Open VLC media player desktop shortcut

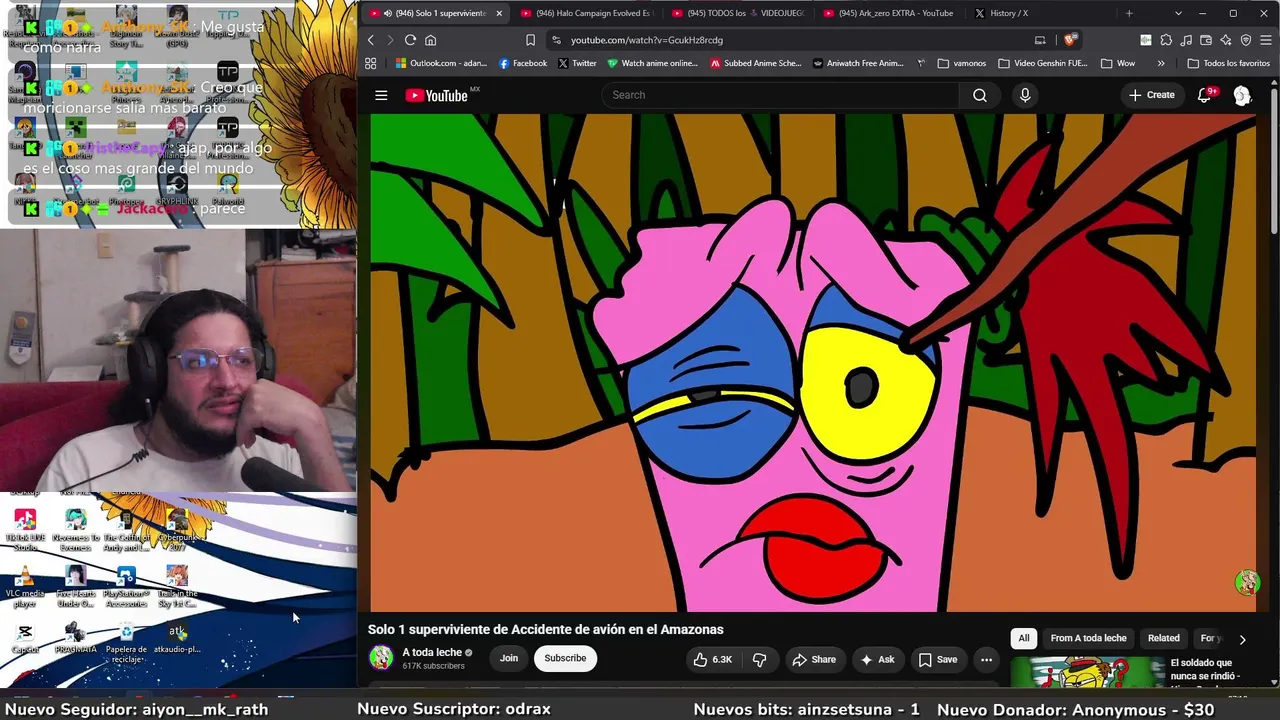pyautogui.click(x=25, y=584)
